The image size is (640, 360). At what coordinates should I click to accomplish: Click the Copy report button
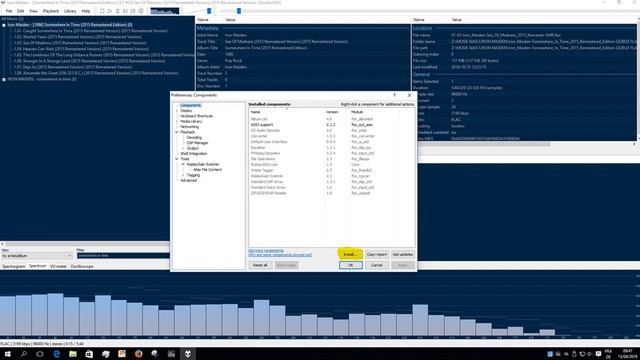376,254
